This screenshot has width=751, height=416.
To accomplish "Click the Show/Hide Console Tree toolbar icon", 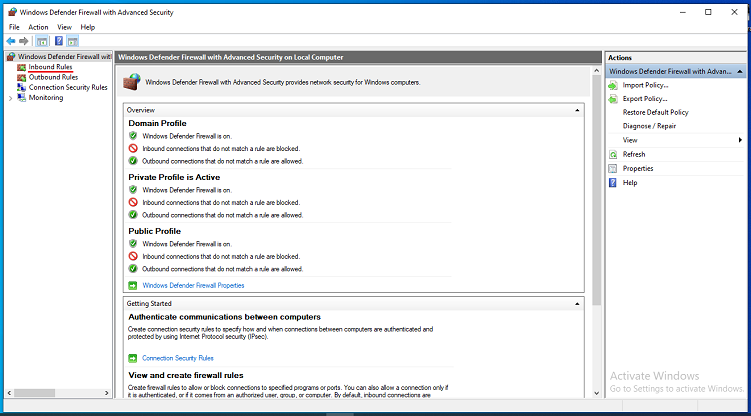I will coord(42,41).
